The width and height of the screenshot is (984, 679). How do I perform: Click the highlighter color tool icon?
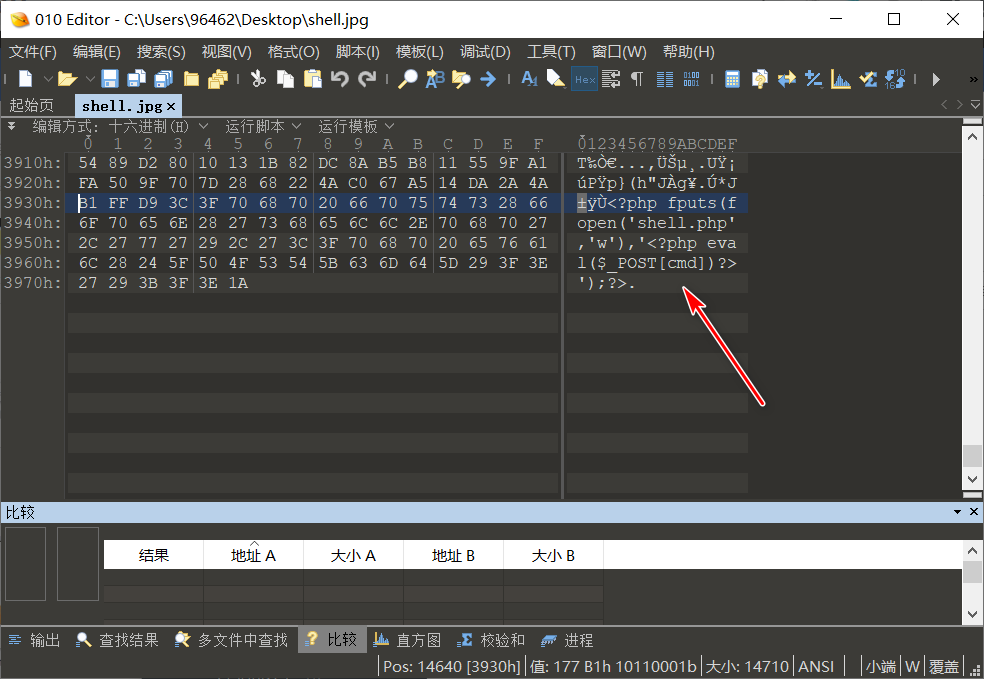point(556,78)
